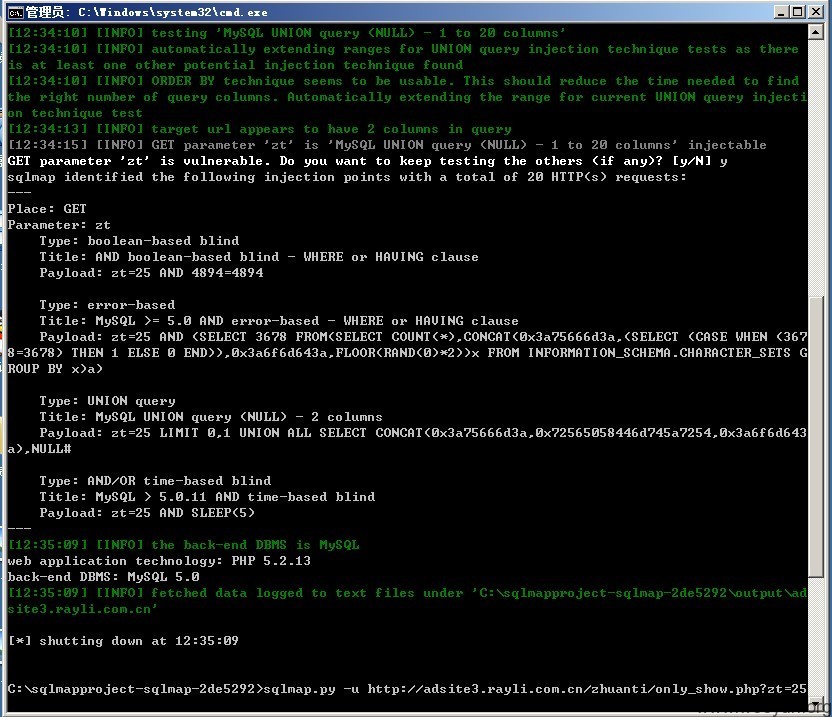Click 'Type: UNION query' line
The height and width of the screenshot is (717, 832).
tap(107, 401)
